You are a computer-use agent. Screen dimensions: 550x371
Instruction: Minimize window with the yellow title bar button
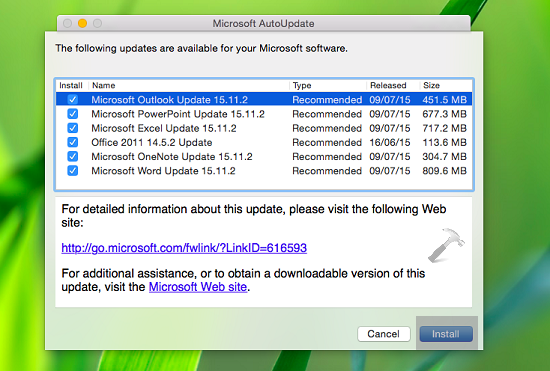point(82,23)
